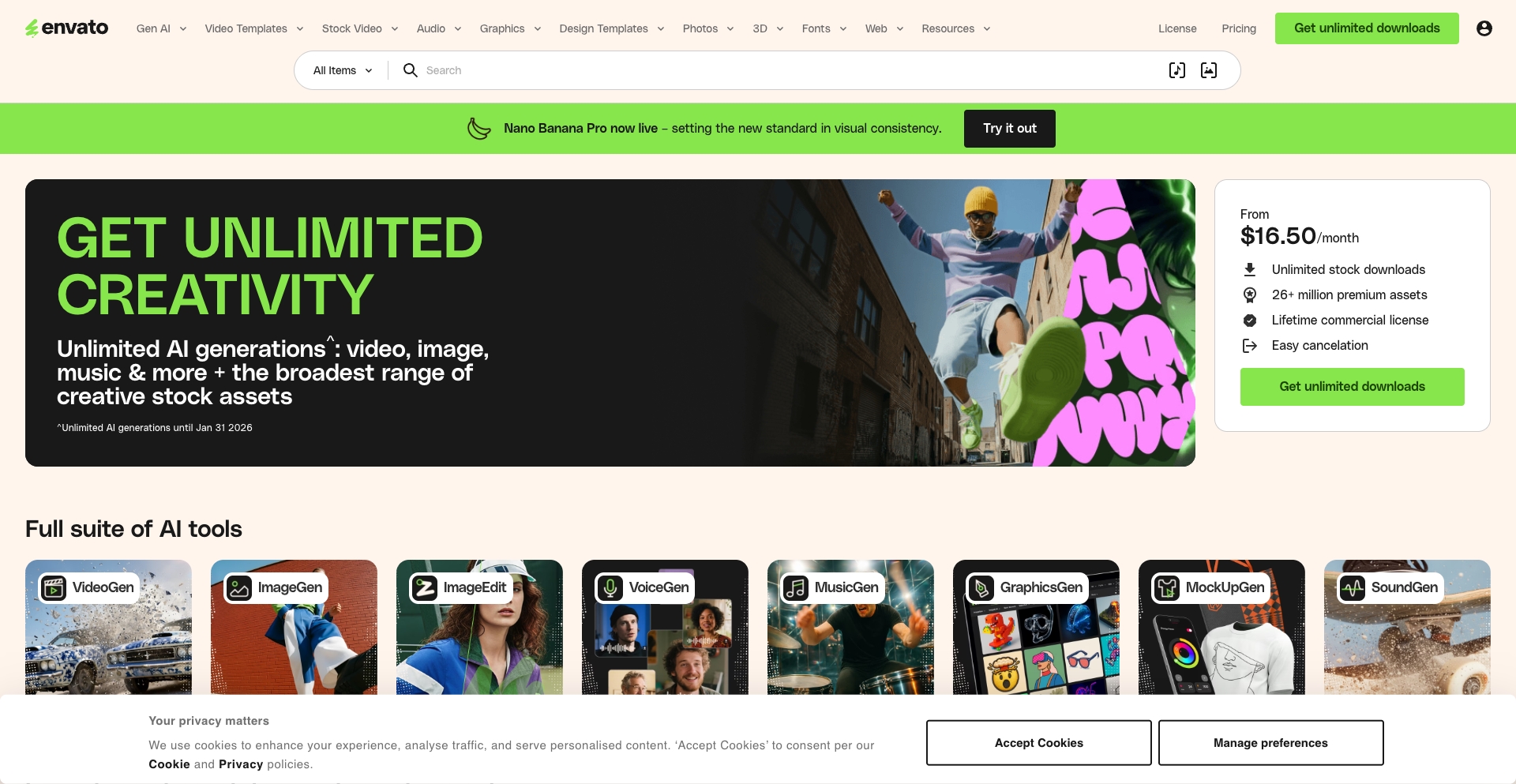Expand the Resources dropdown
Image resolution: width=1516 pixels, height=784 pixels.
coord(955,28)
